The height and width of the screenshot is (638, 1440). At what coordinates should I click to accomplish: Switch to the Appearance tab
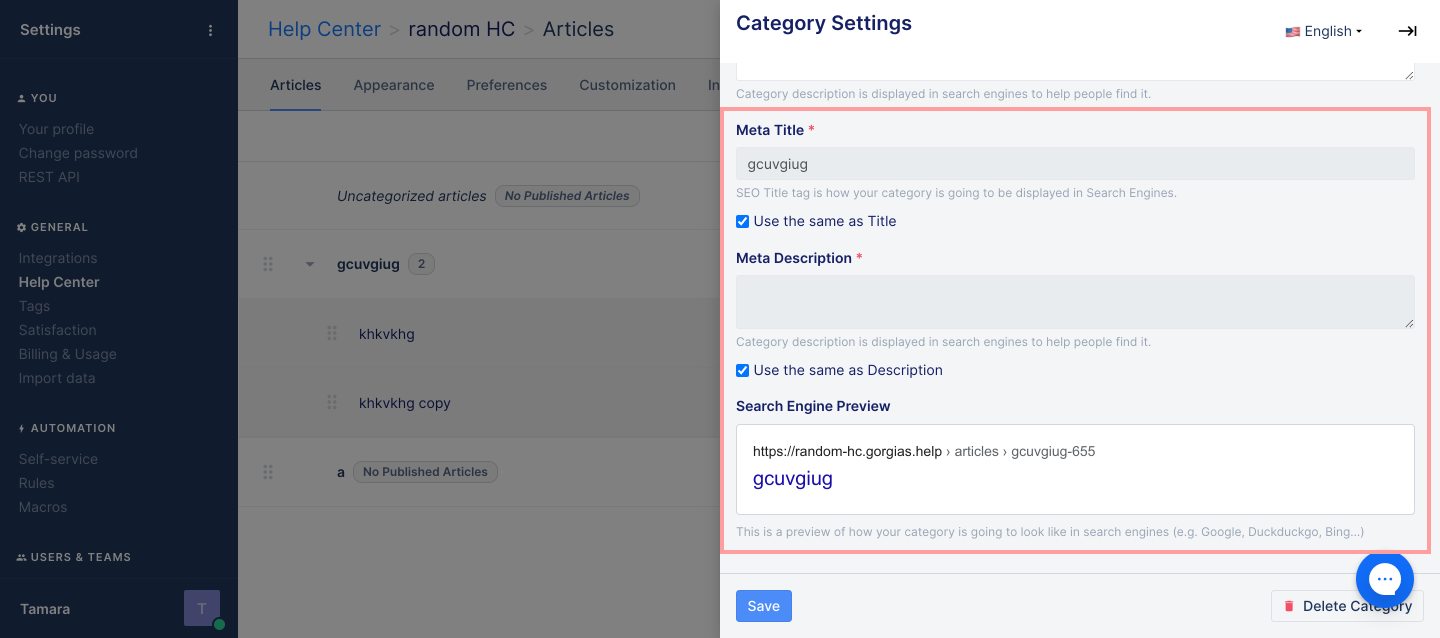click(394, 85)
